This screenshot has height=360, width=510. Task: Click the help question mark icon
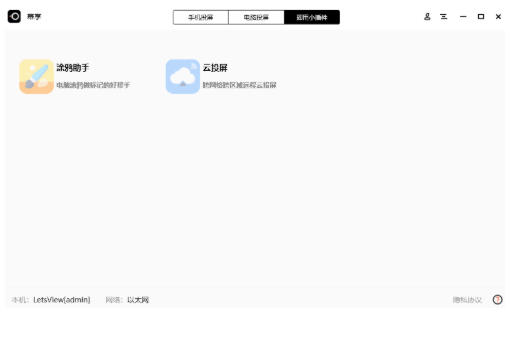(x=497, y=300)
